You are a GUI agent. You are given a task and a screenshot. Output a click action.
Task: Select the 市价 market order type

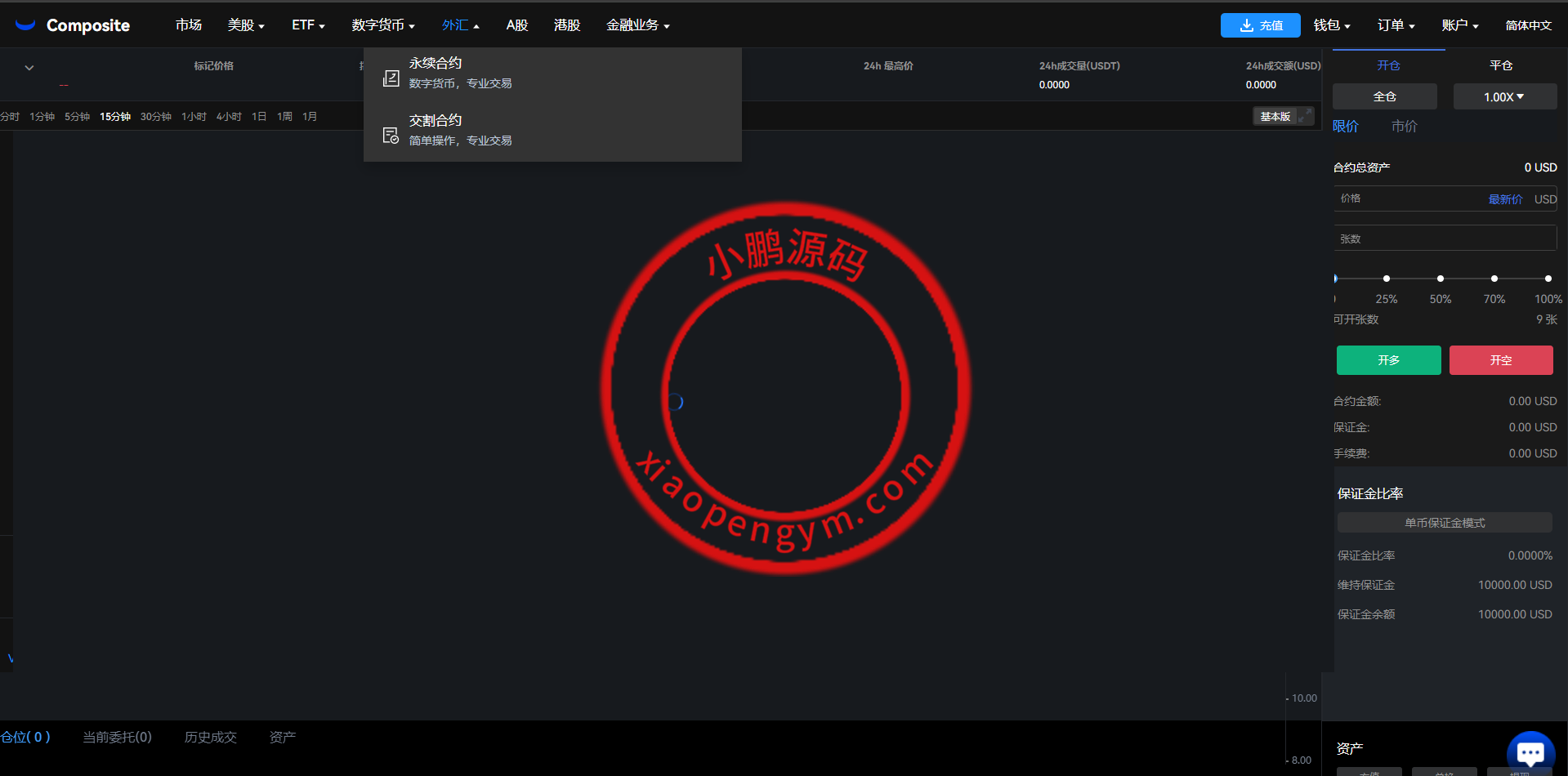tap(1404, 127)
